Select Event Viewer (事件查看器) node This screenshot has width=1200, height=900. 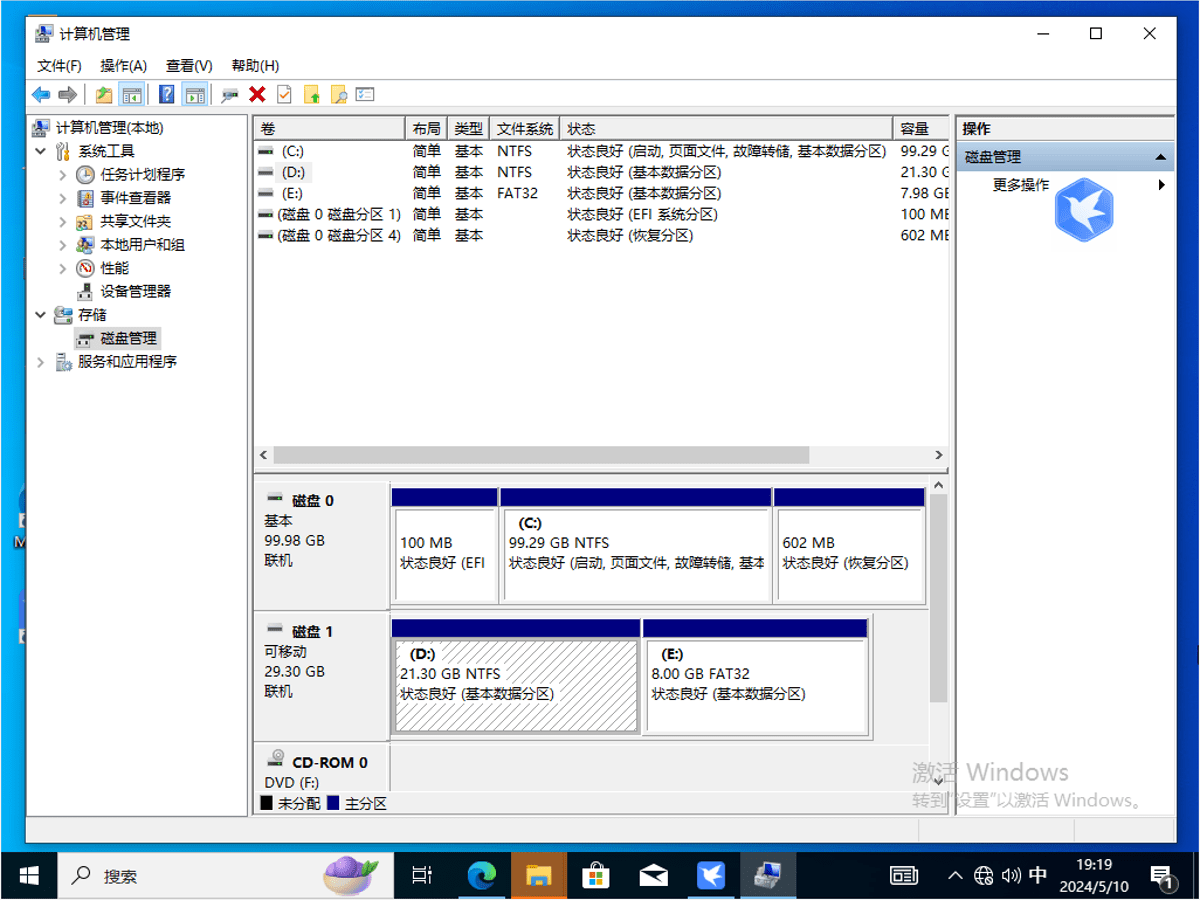pos(135,198)
